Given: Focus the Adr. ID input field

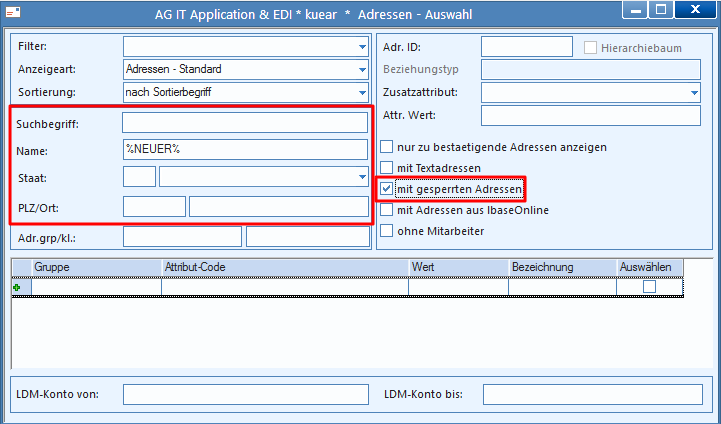Looking at the screenshot, I should (526, 46).
